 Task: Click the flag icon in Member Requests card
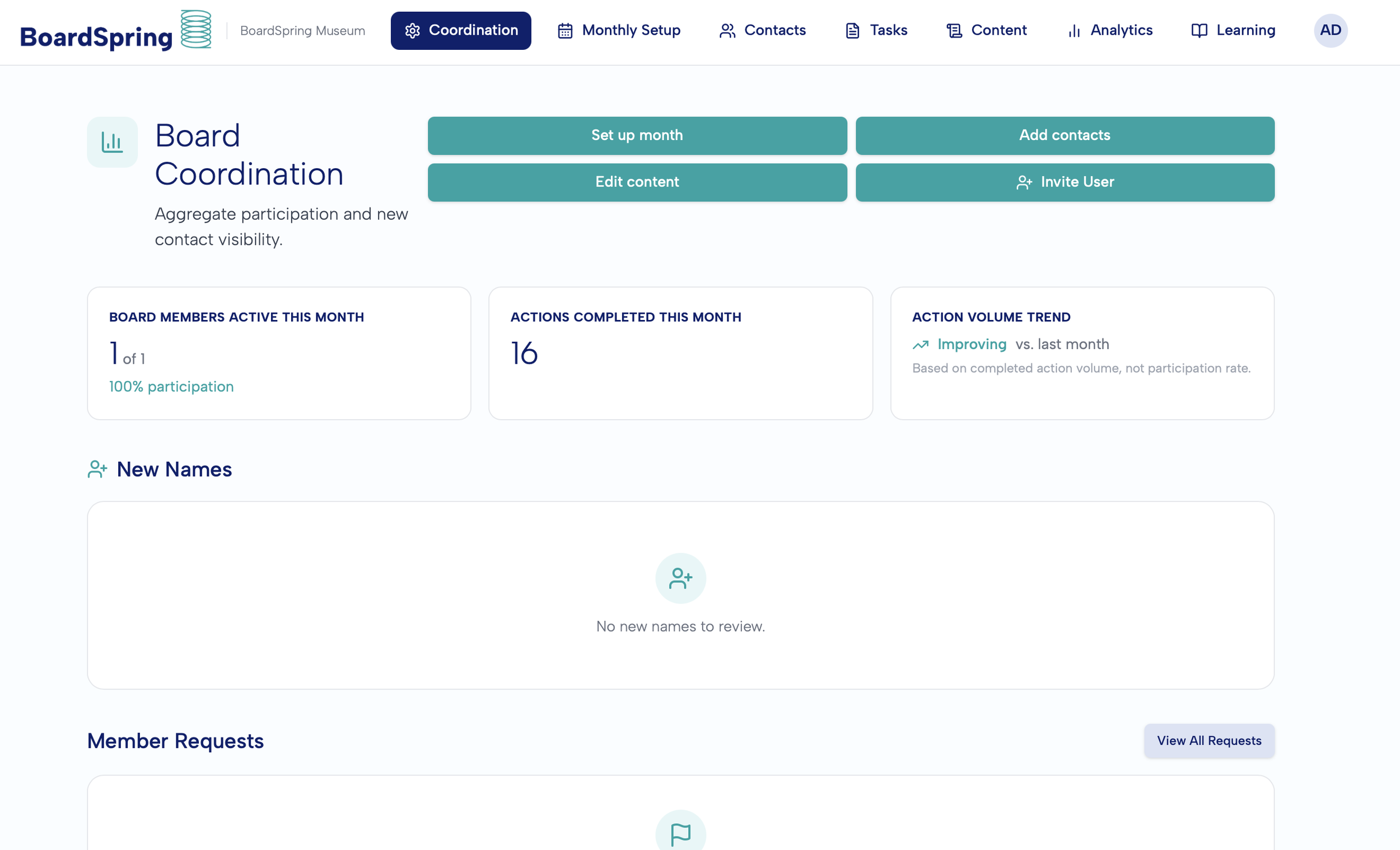coord(681,834)
